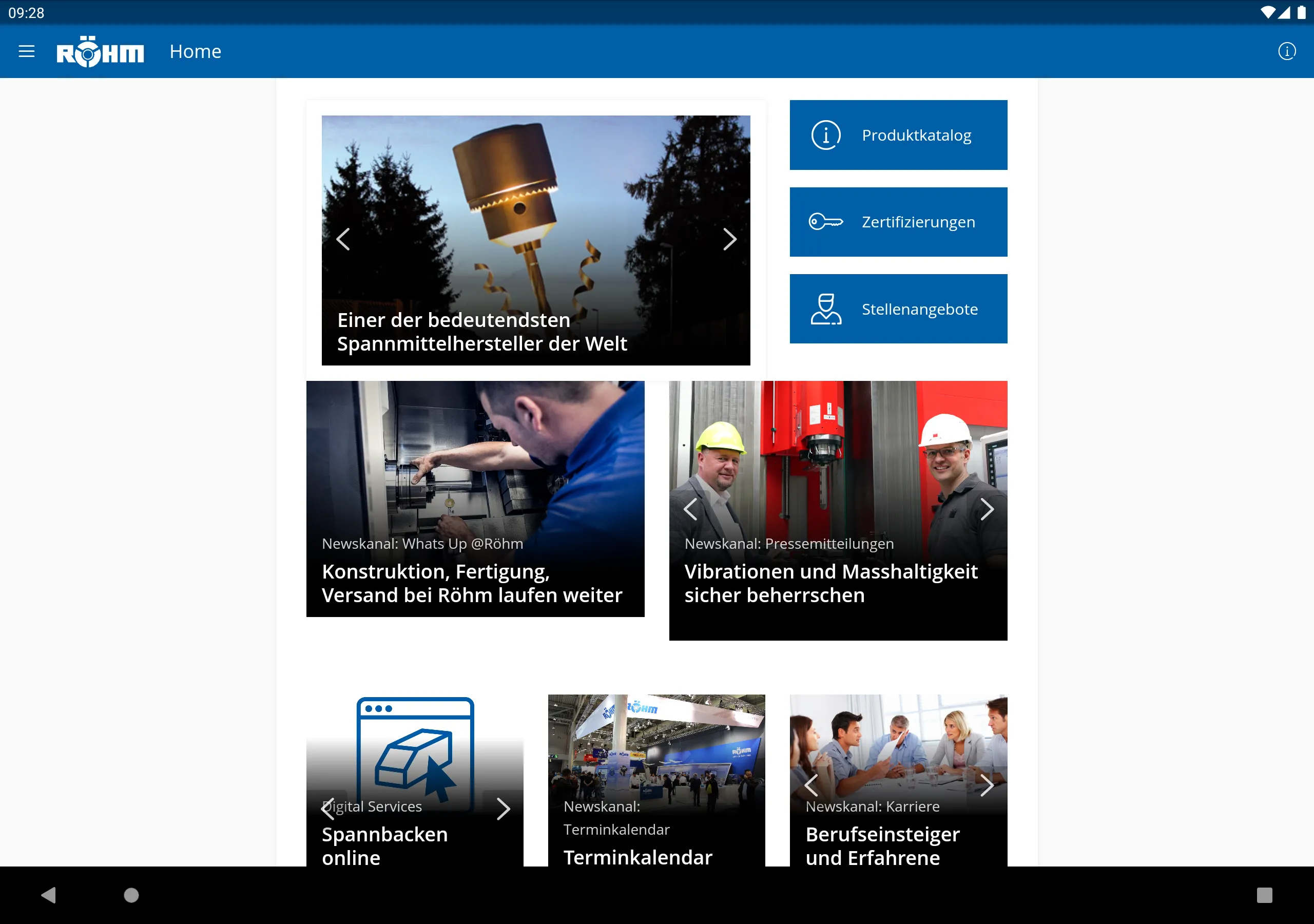Click the Produktkatalog info circle icon
This screenshot has width=1314, height=924.
pyautogui.click(x=826, y=136)
